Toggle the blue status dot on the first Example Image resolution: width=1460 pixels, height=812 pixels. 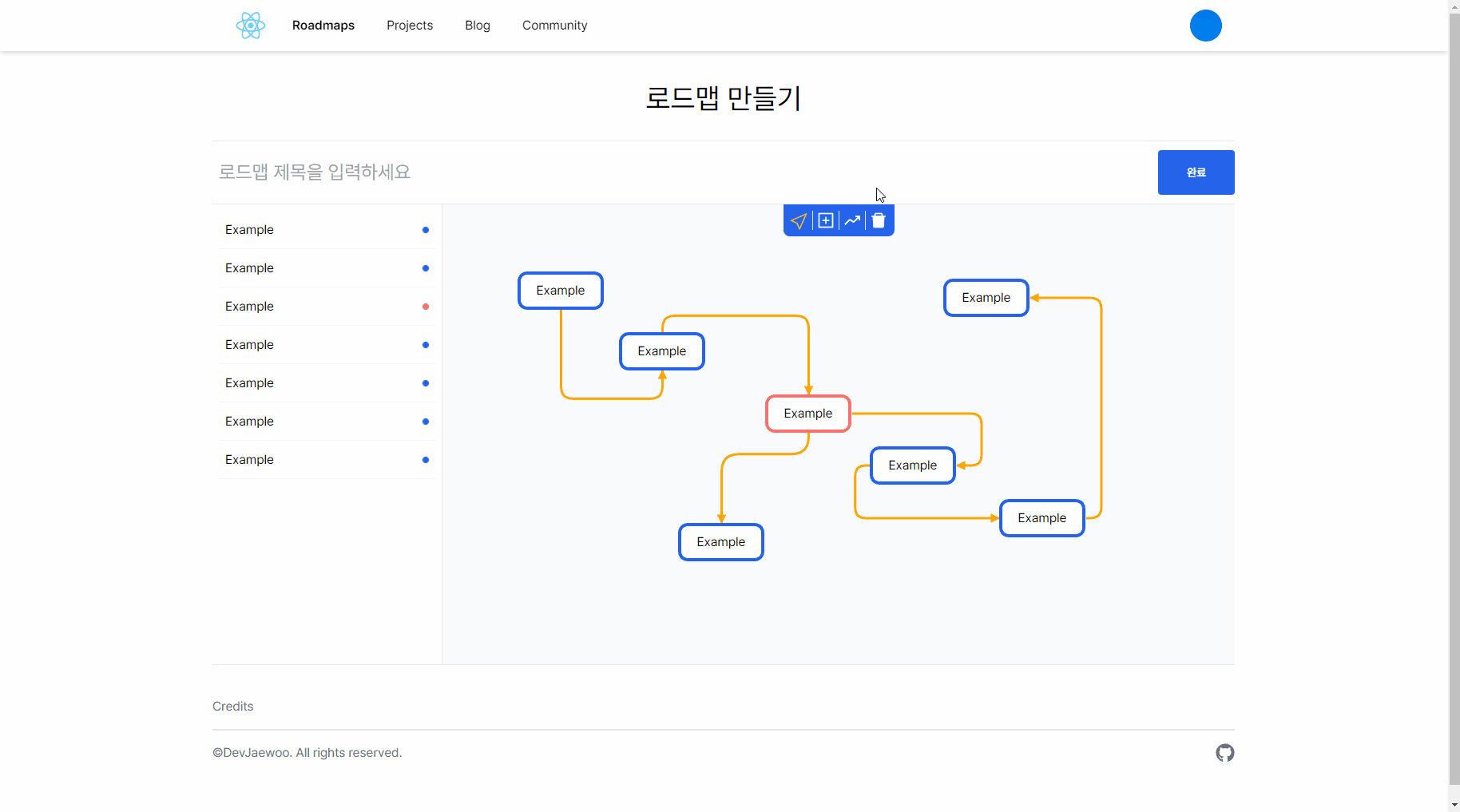coord(426,230)
